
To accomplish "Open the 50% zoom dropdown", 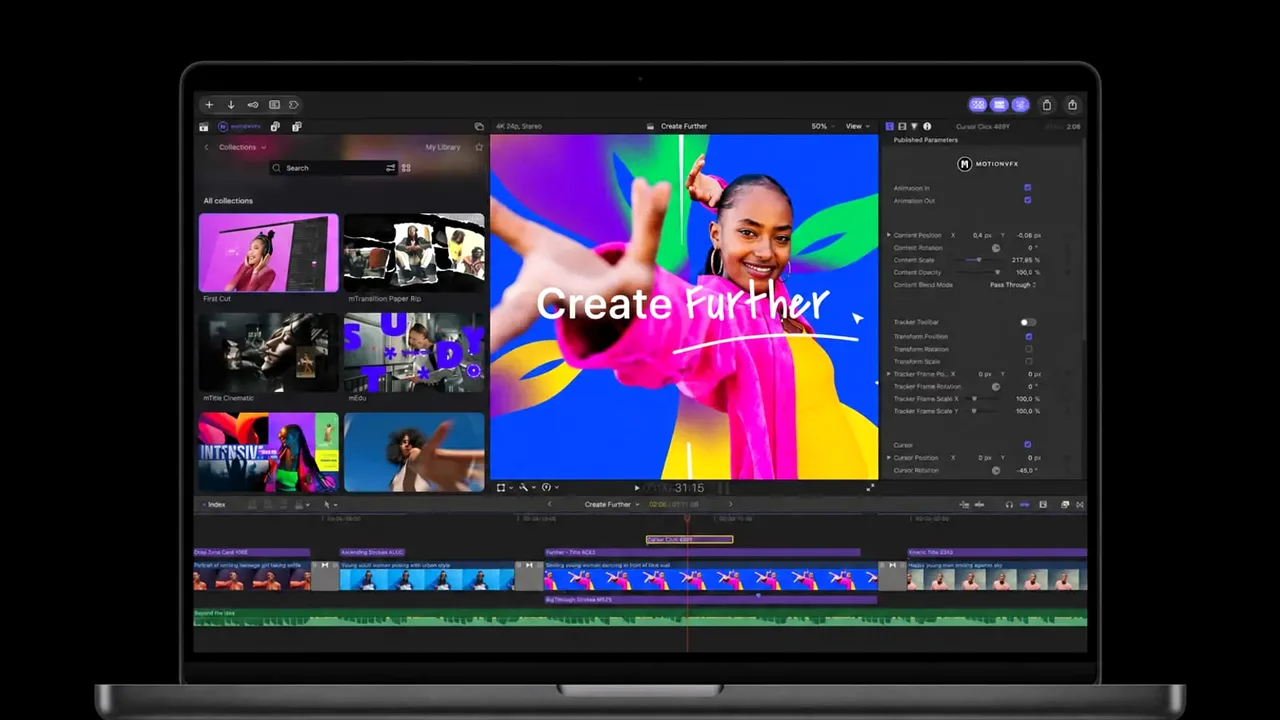I will point(823,127).
